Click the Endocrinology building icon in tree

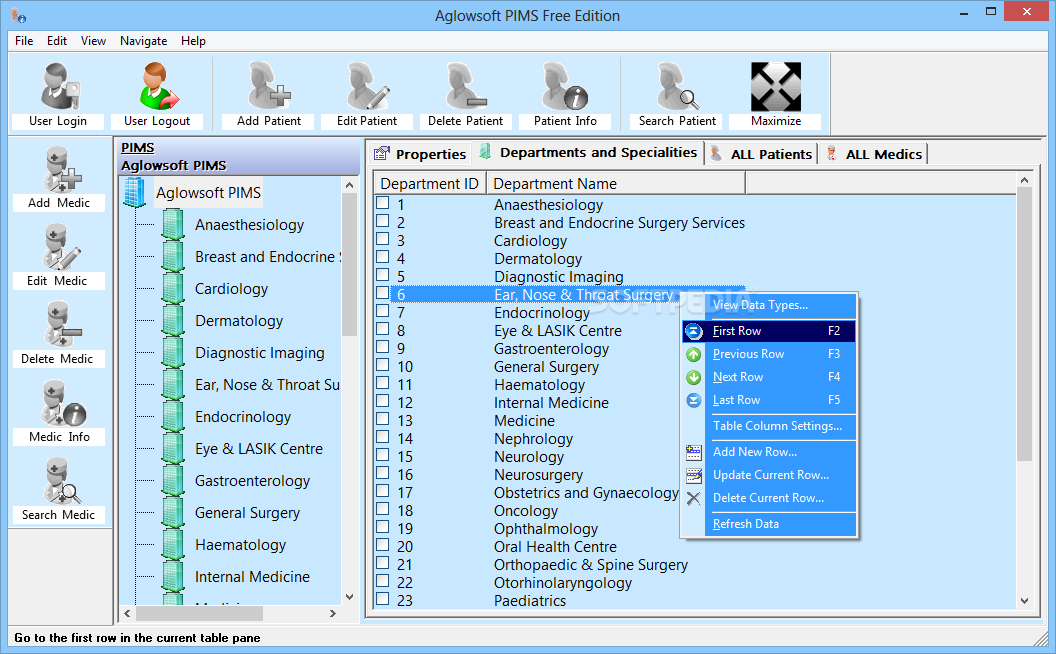(173, 416)
